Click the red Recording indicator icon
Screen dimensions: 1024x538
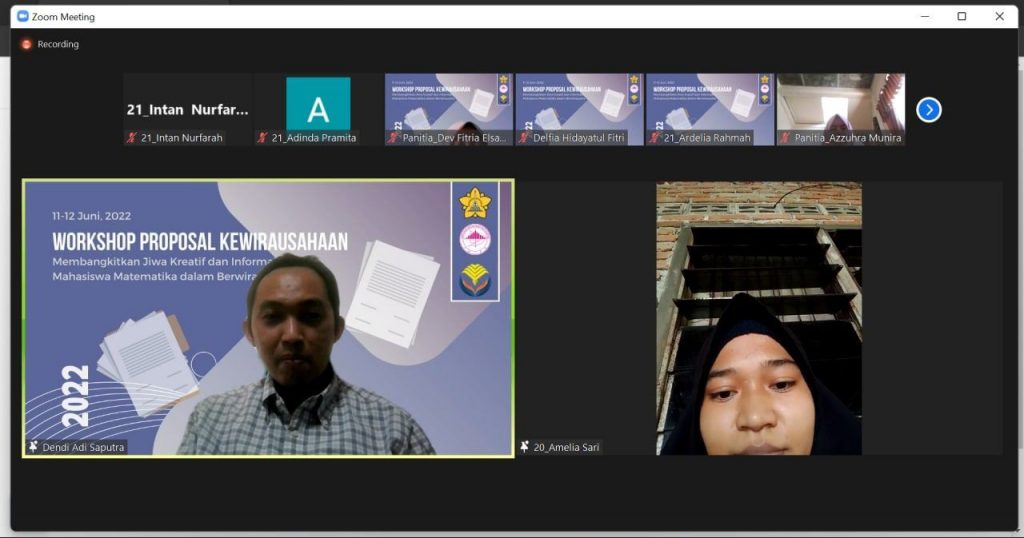(26, 44)
